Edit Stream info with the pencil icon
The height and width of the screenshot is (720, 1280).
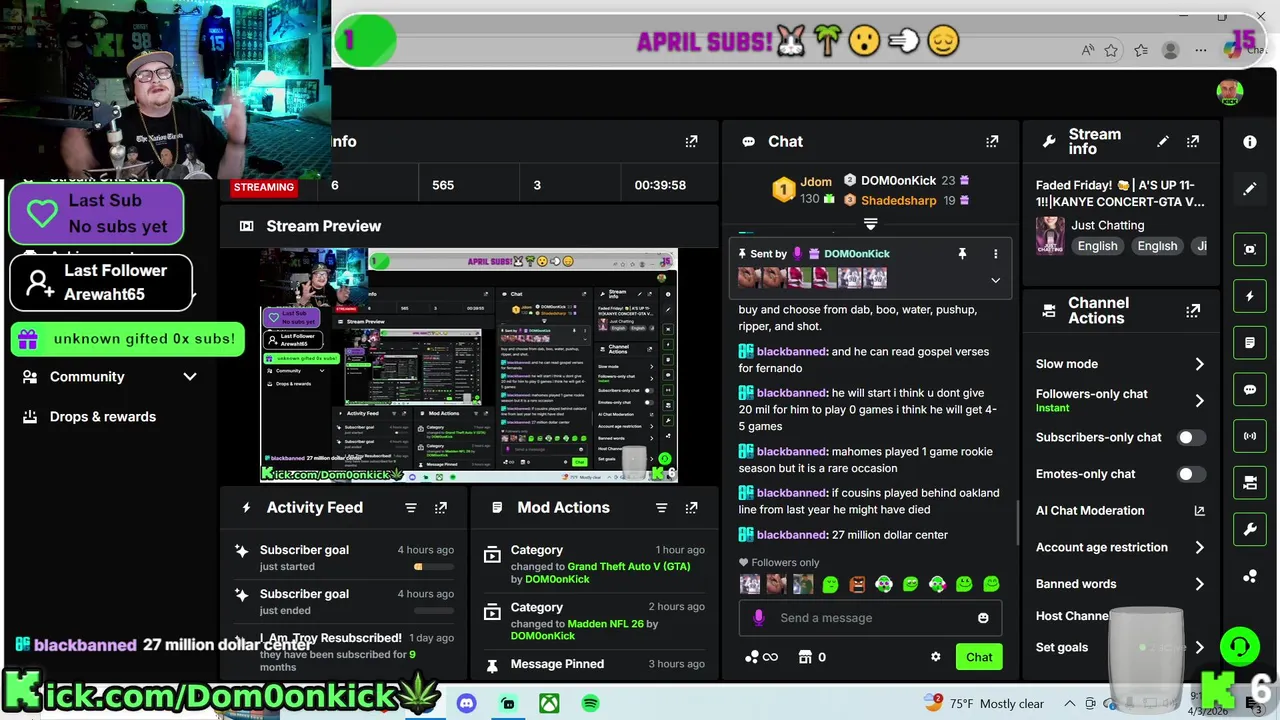pos(1162,142)
